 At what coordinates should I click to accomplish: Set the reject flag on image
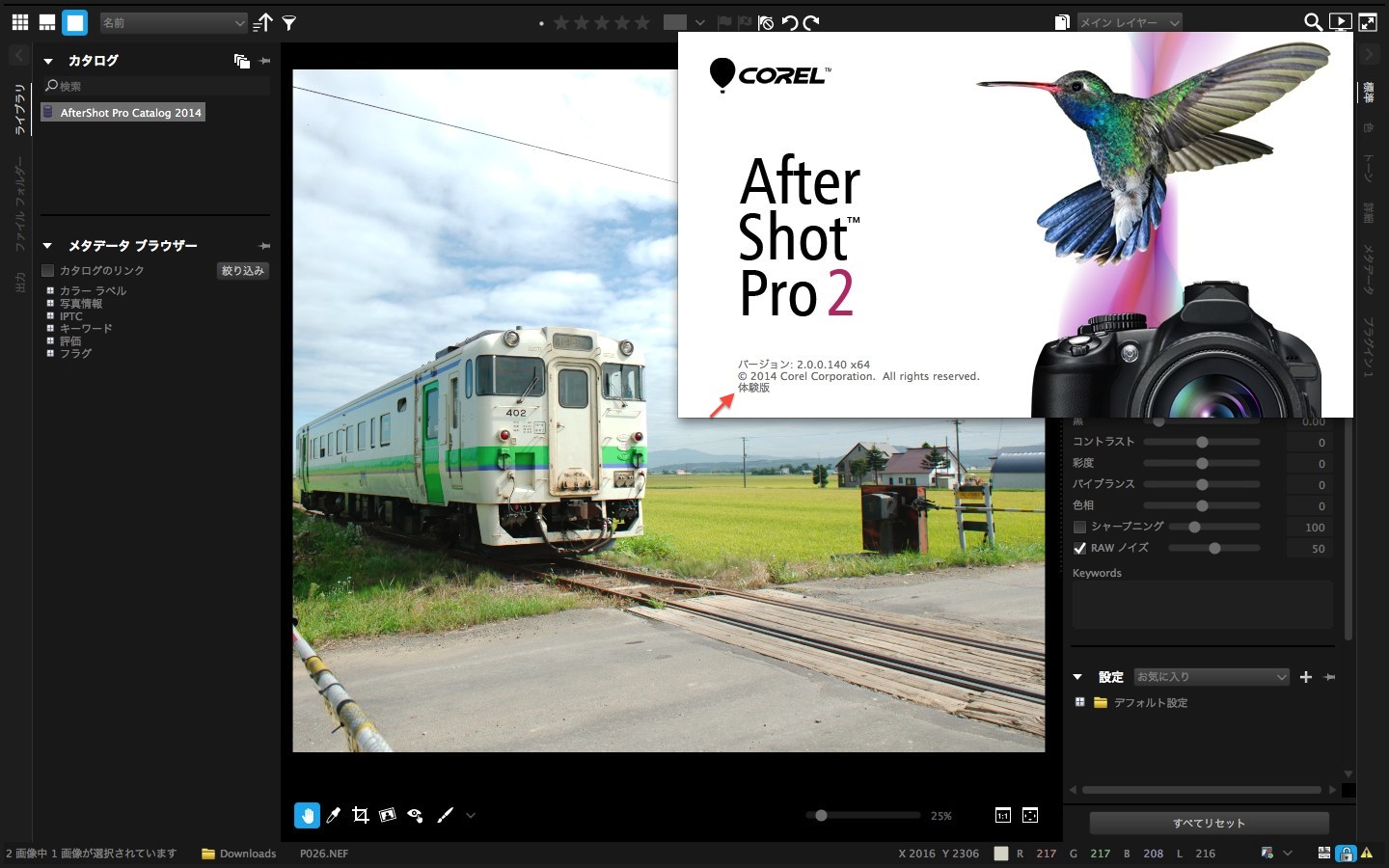746,22
